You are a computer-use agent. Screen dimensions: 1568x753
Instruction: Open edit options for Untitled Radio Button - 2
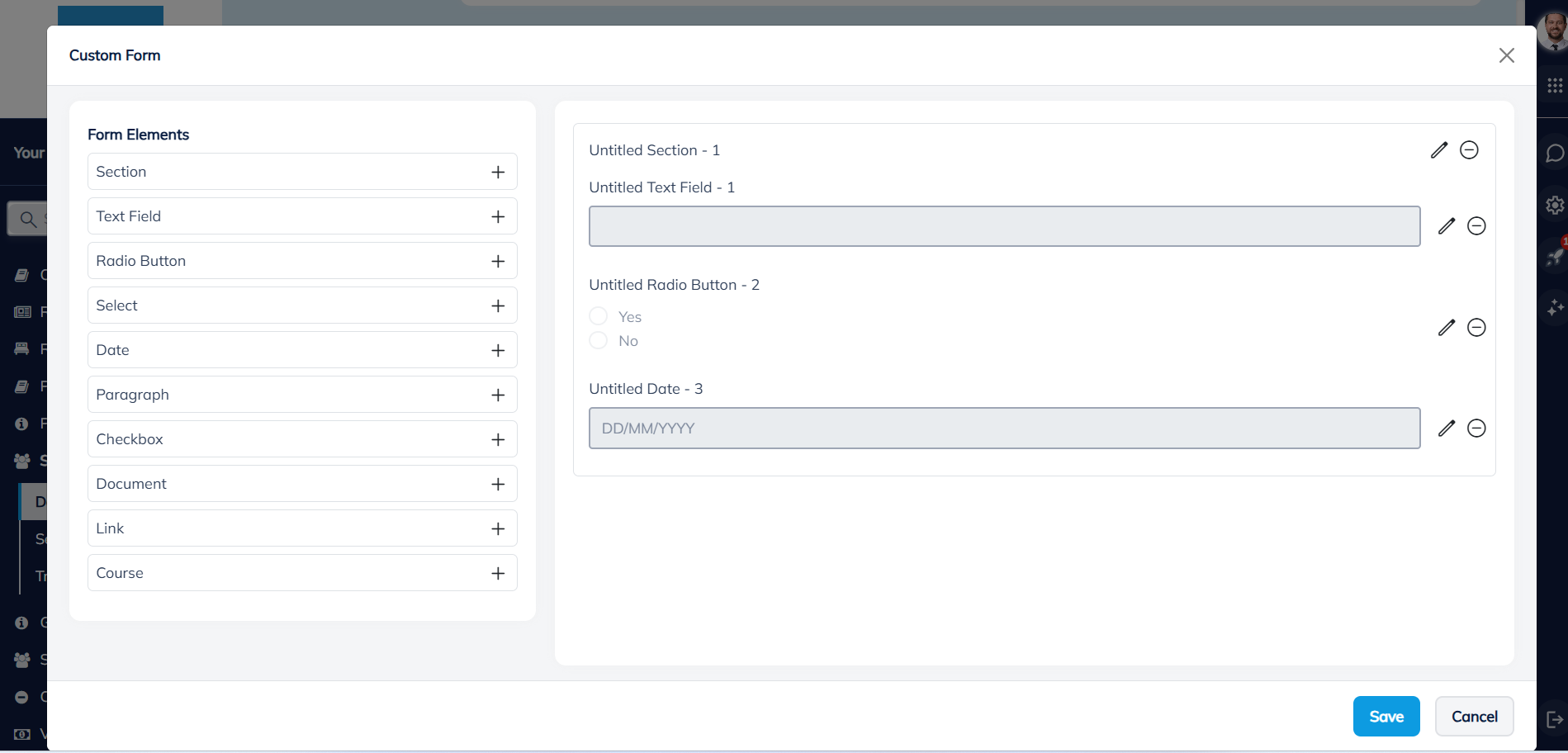click(1447, 328)
